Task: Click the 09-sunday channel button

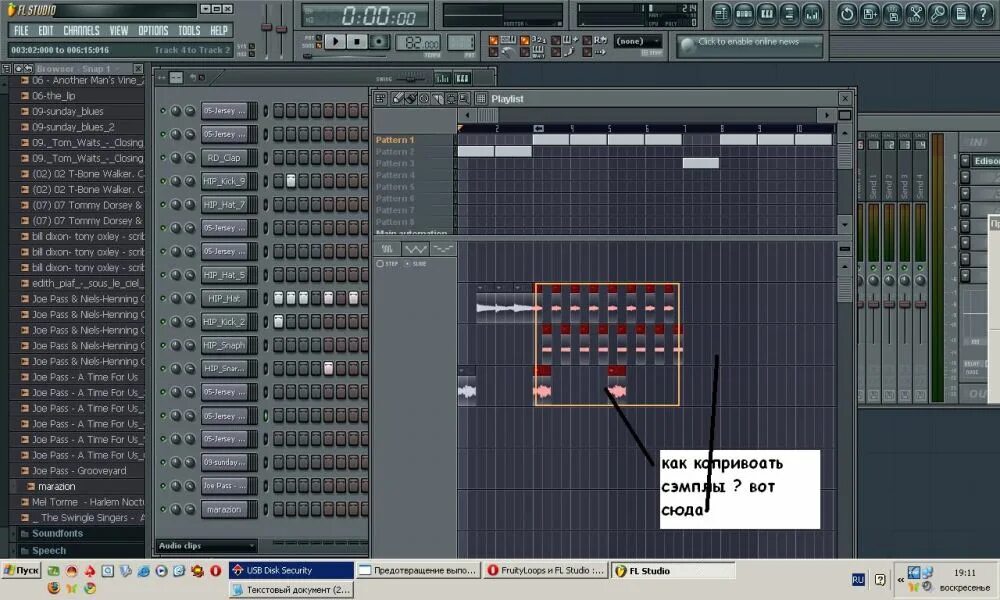Action: pos(224,462)
